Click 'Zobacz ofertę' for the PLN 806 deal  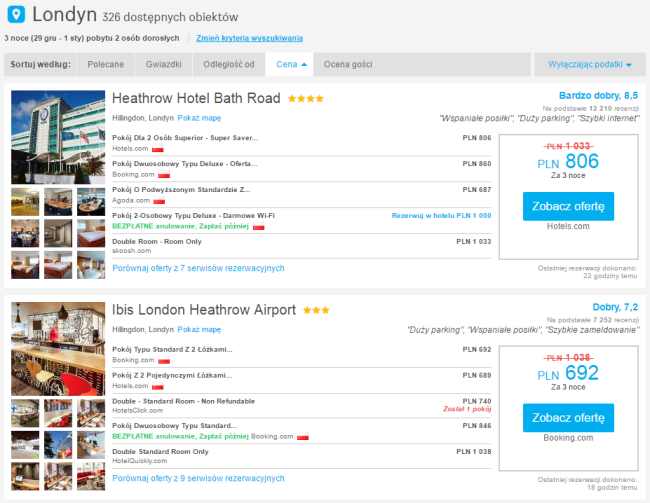pos(568,206)
